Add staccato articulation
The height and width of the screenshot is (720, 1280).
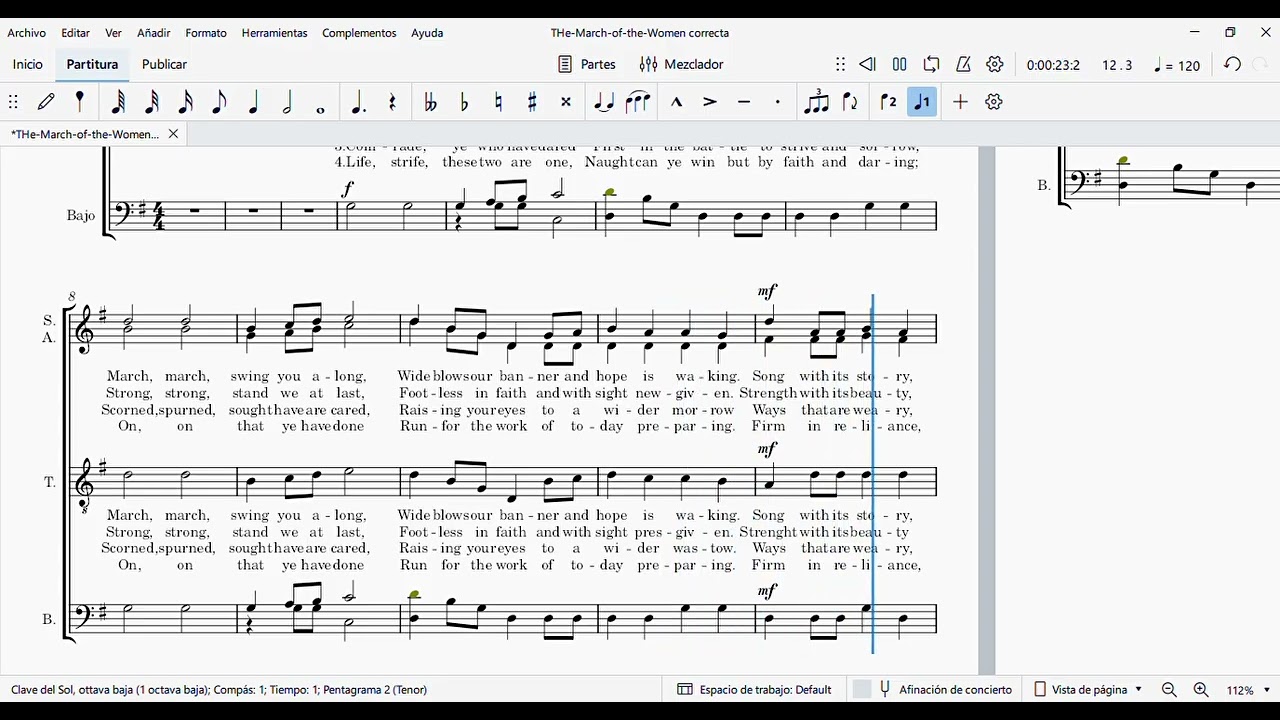[x=778, y=102]
